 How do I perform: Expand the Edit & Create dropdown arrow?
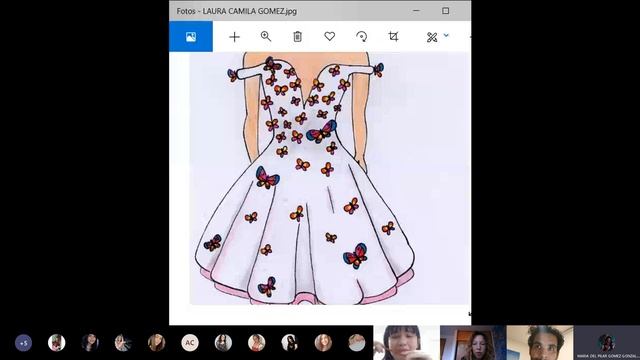tap(446, 36)
